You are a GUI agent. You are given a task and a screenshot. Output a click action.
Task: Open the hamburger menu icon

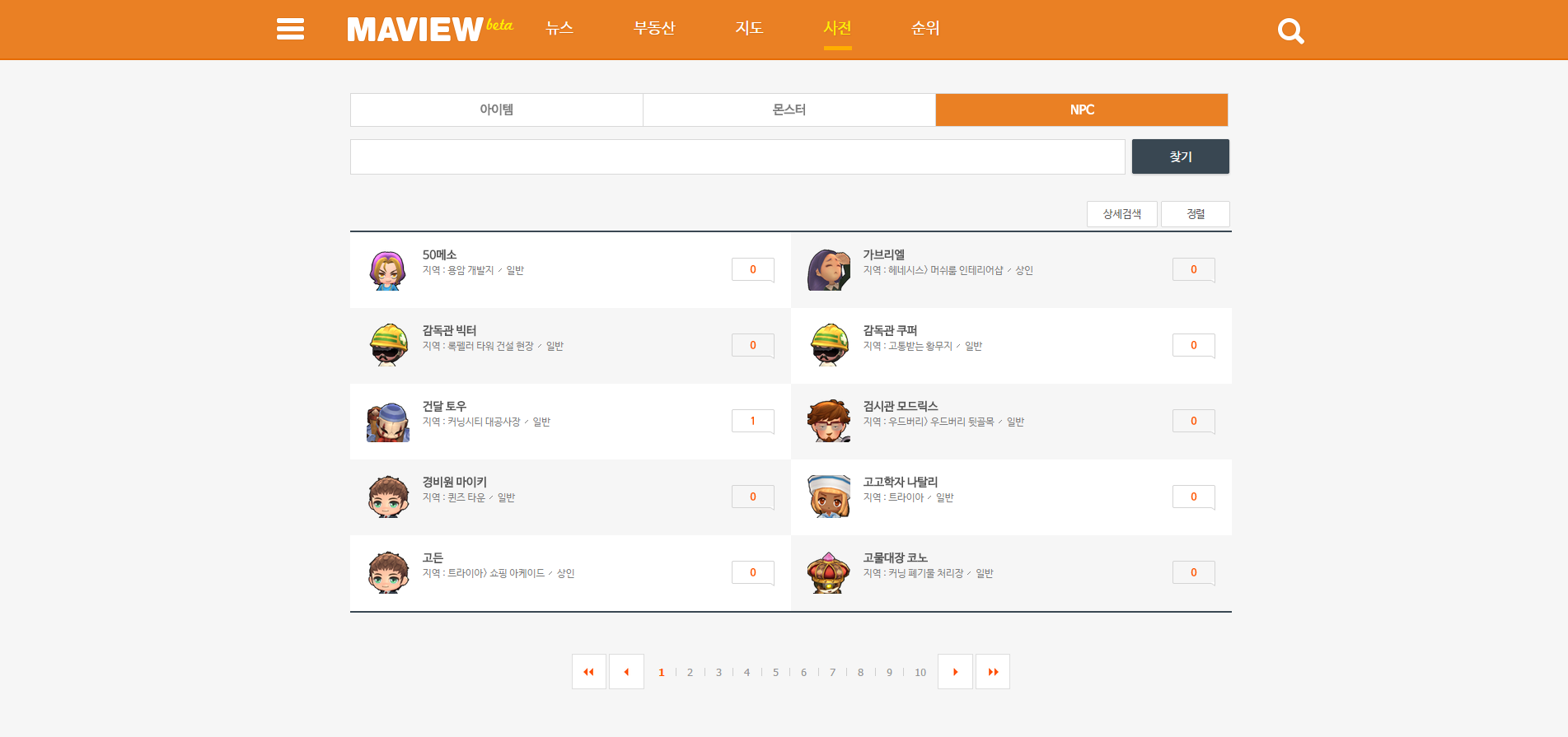click(290, 30)
